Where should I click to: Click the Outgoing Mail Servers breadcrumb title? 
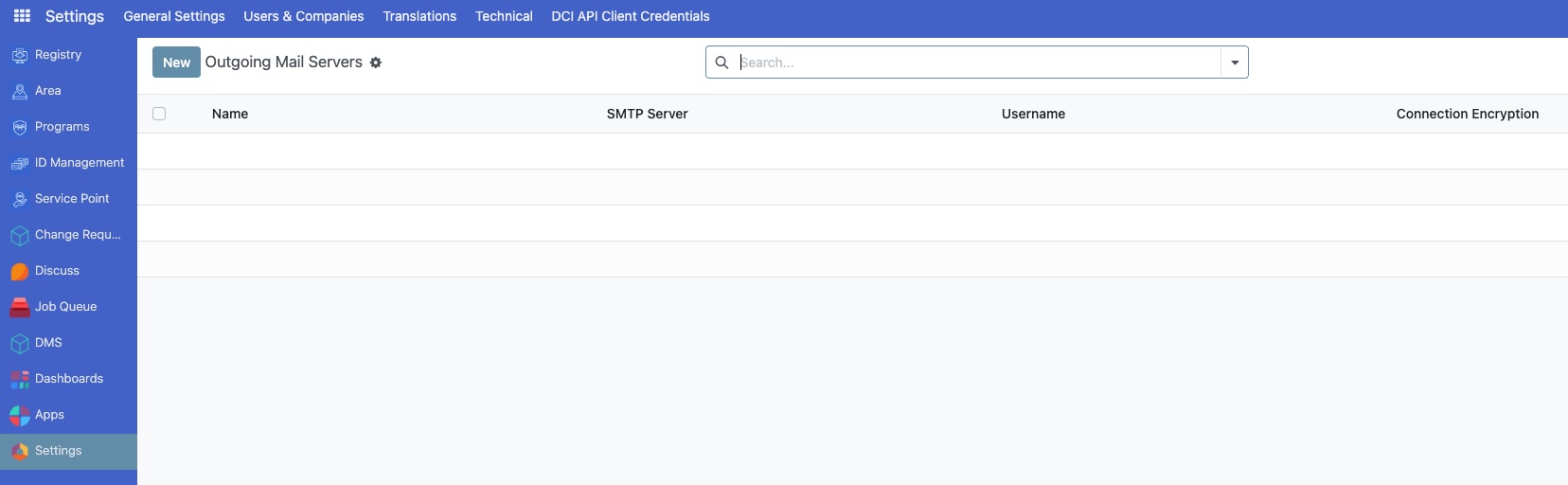click(x=284, y=63)
